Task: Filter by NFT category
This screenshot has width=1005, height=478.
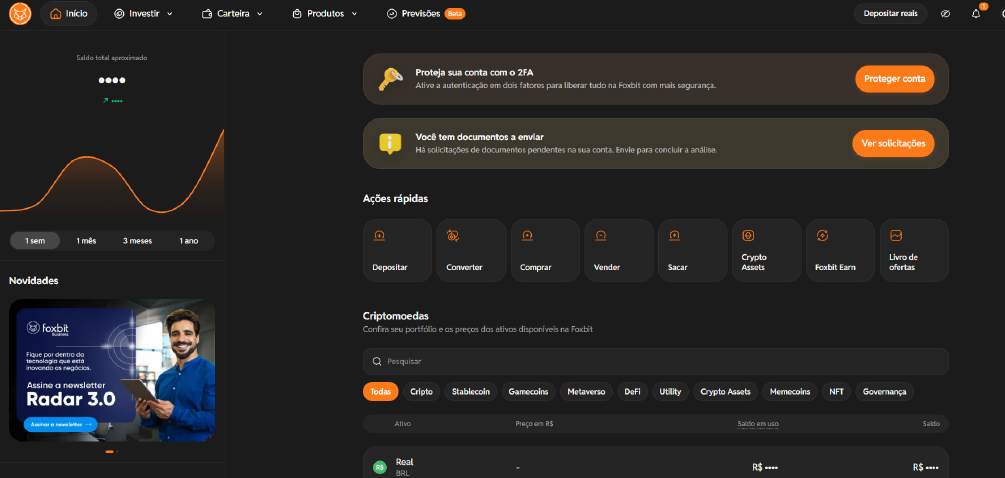Action: (836, 391)
